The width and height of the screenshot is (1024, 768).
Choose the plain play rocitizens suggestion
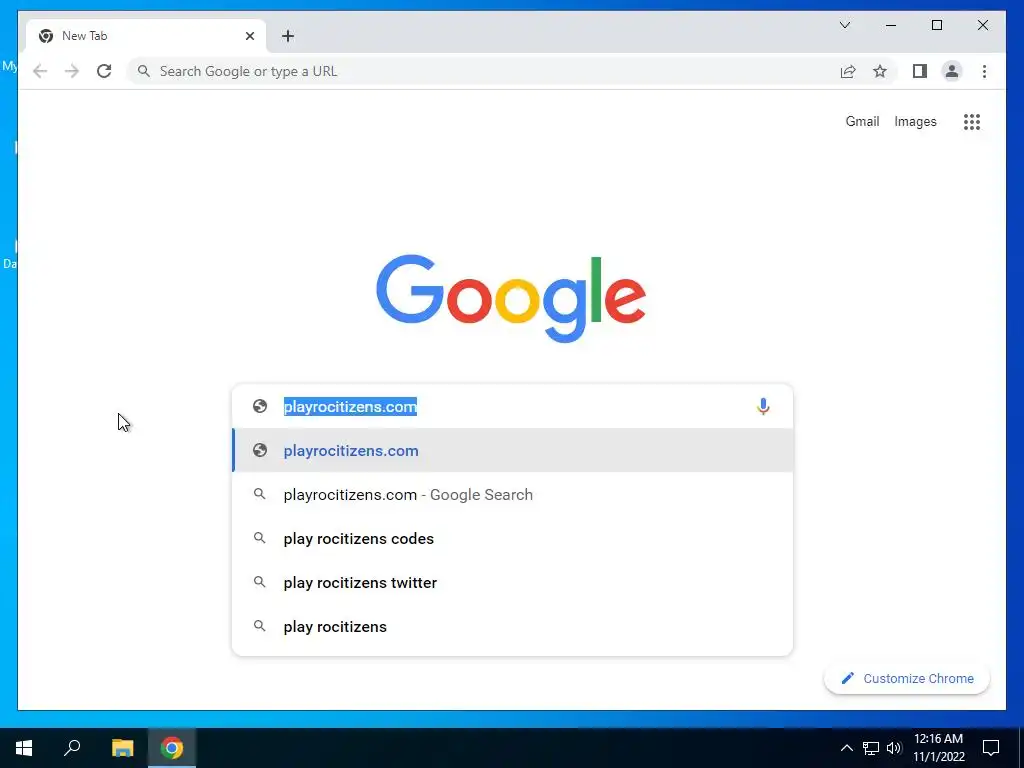click(513, 626)
